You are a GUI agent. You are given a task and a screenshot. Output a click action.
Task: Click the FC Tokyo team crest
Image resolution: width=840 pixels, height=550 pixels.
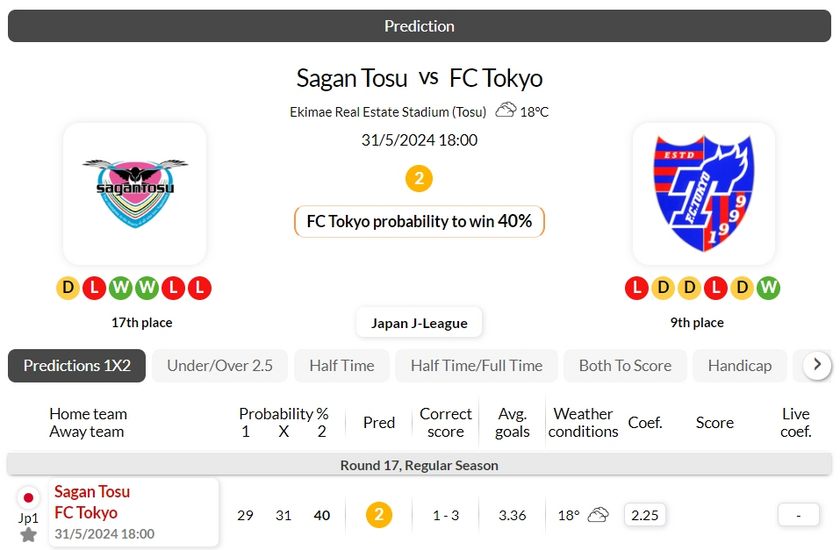pyautogui.click(x=703, y=192)
